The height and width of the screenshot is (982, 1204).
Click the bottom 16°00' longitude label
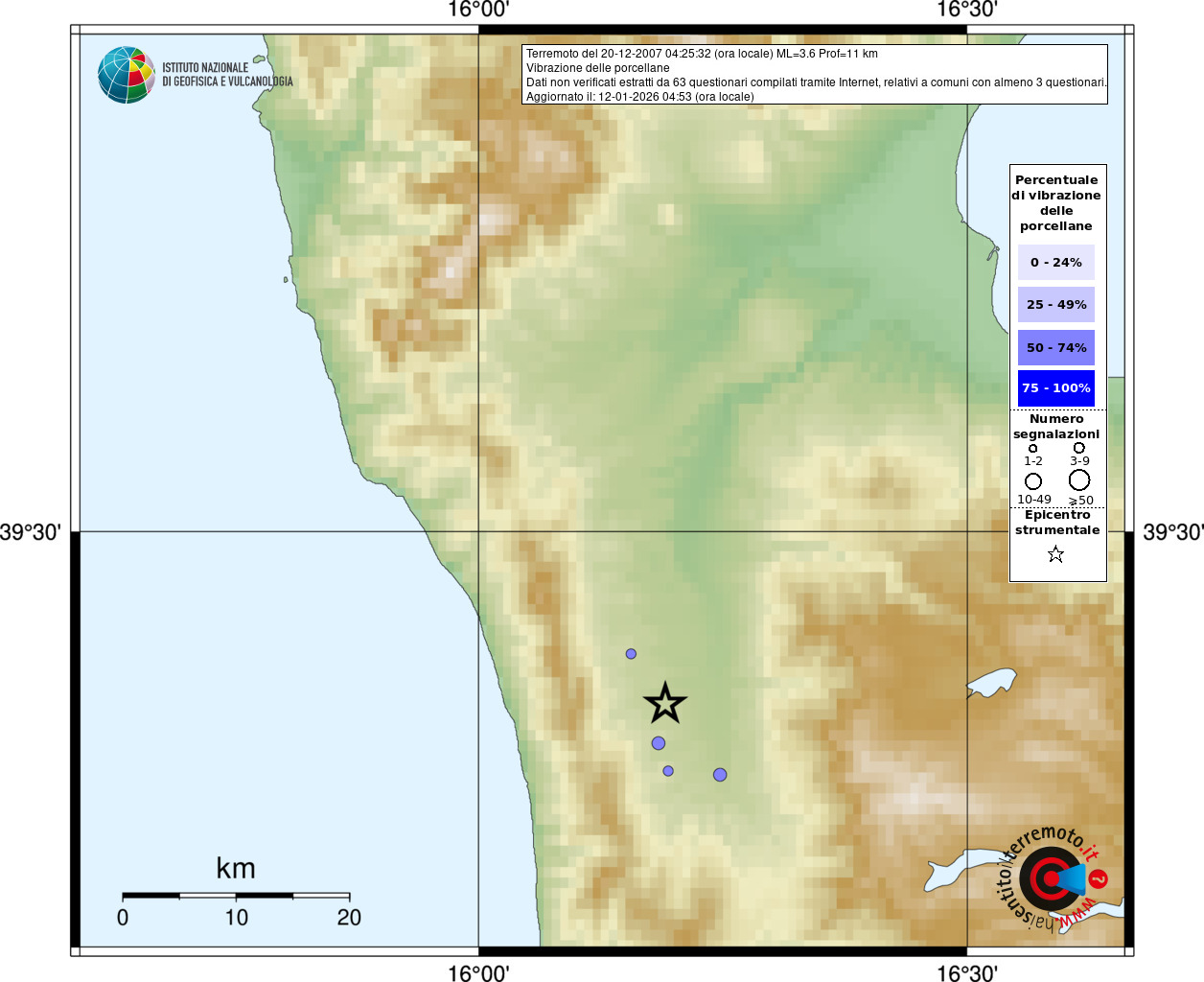point(478,973)
